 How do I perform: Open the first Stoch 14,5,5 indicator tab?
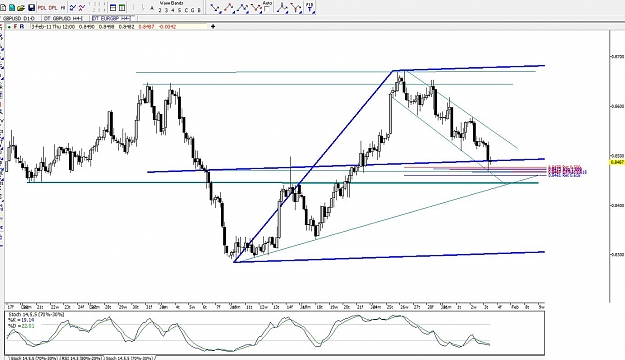point(33,358)
